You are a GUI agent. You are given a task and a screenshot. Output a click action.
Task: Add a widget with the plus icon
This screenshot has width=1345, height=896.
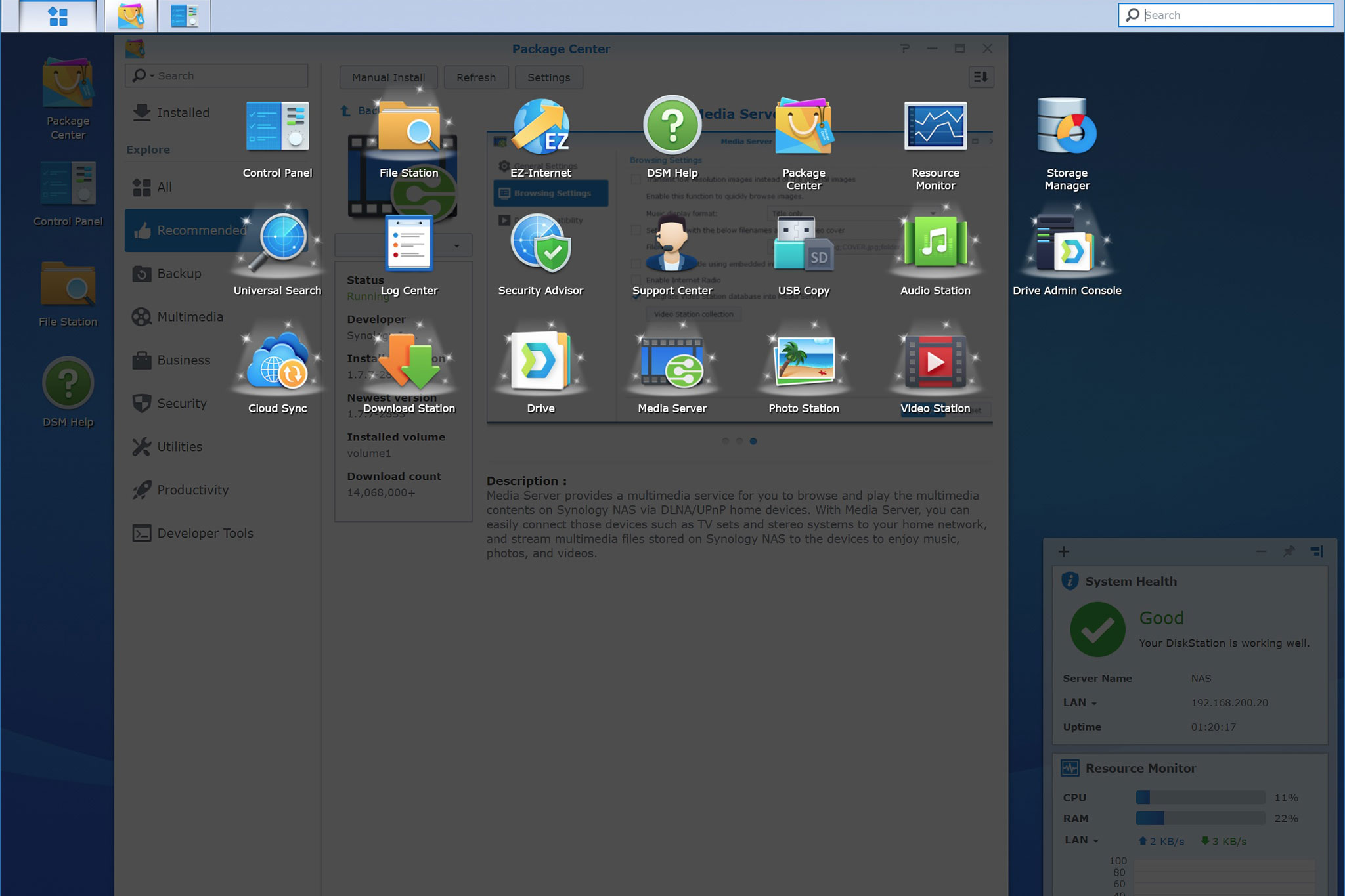click(x=1064, y=552)
